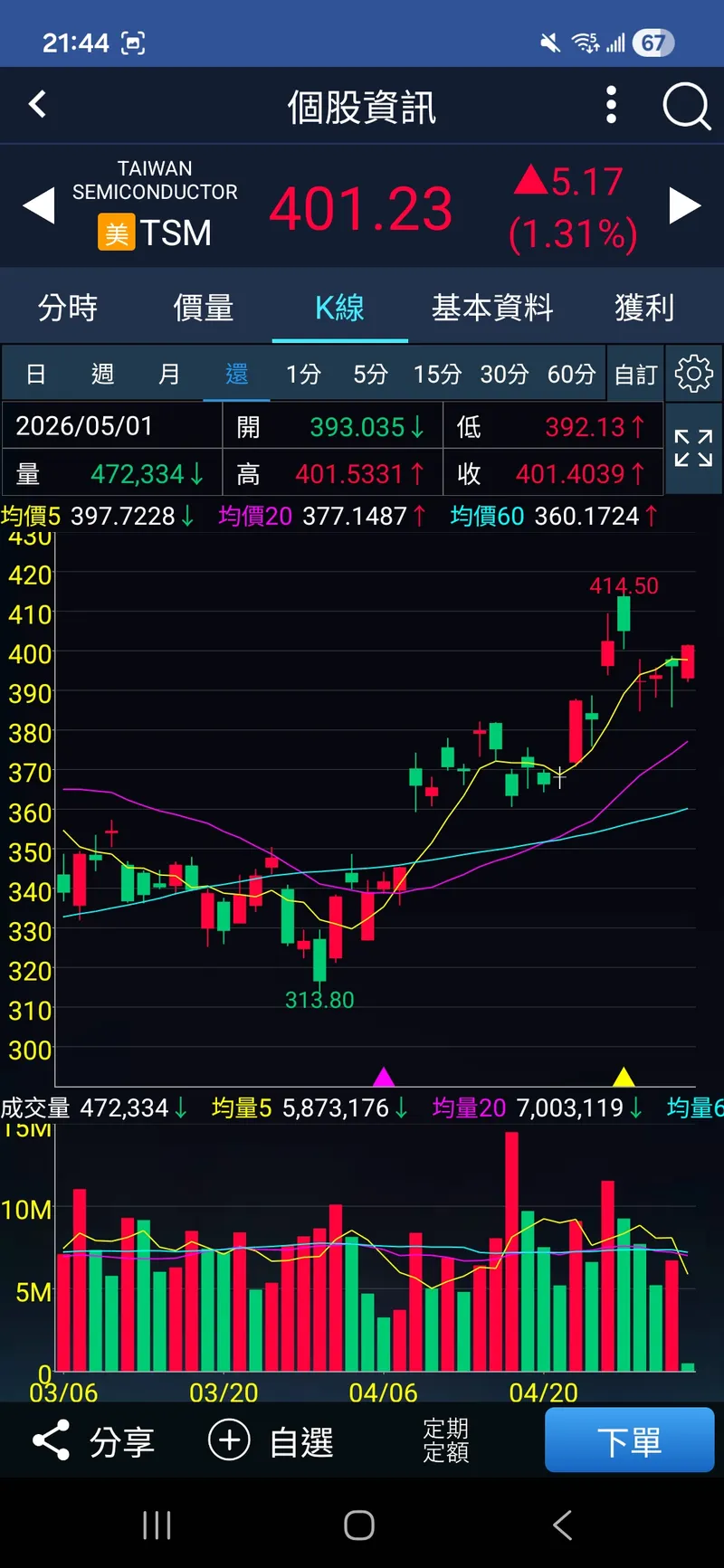The image size is (724, 1568).
Task: Open Android recent apps button
Action: coord(157,1525)
